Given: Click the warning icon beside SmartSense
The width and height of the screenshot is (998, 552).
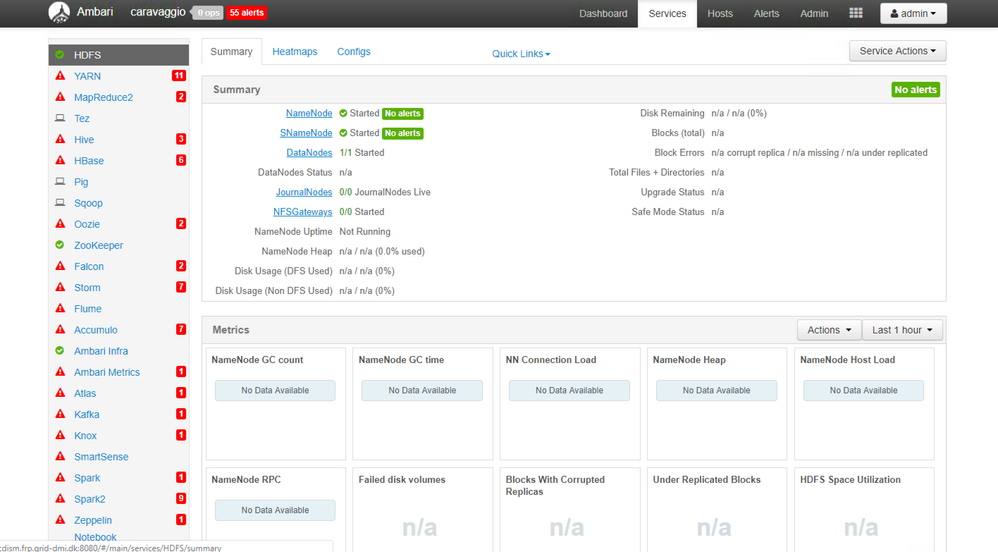Looking at the screenshot, I should click(x=60, y=456).
